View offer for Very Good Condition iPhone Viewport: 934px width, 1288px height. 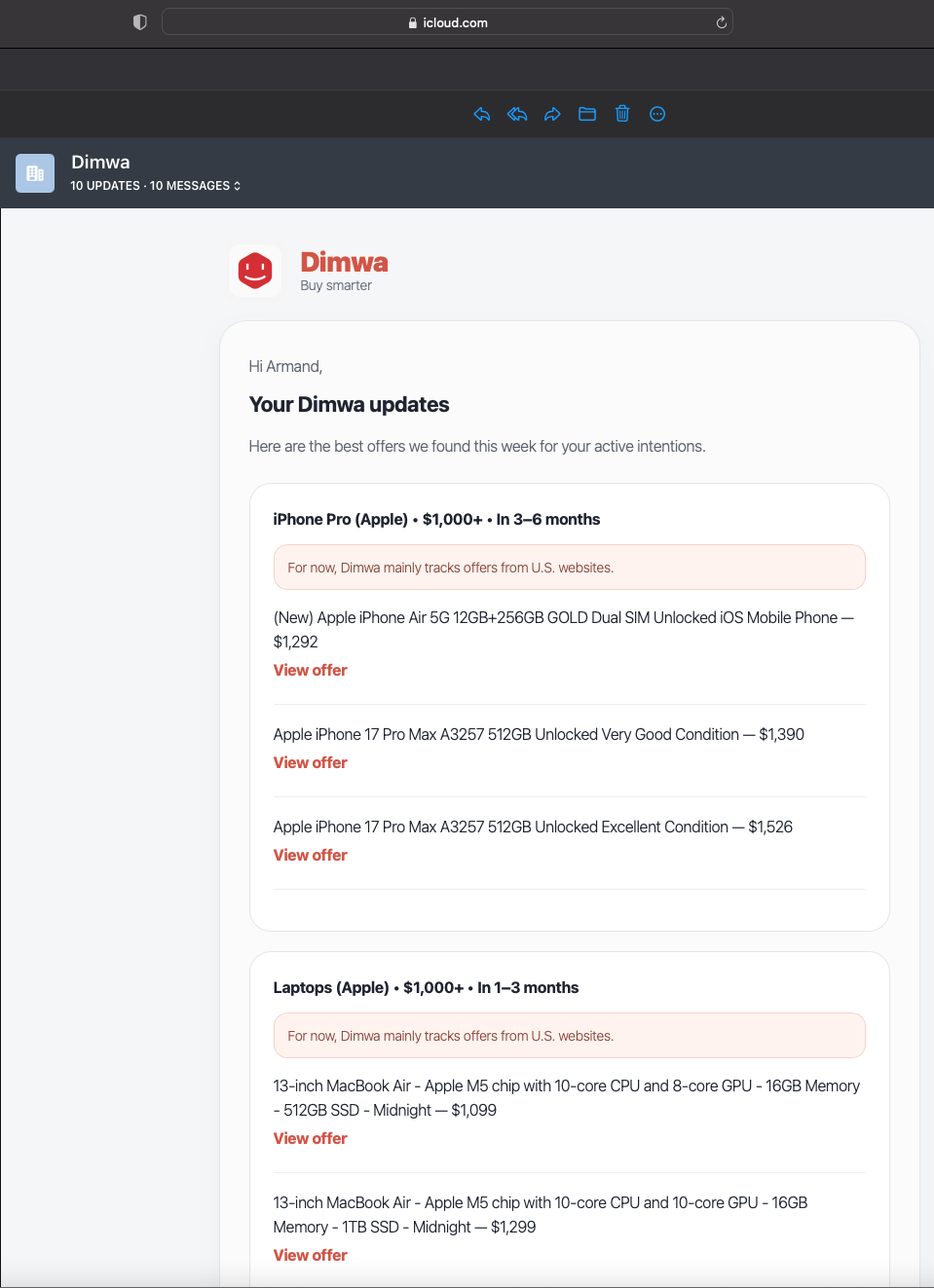[311, 762]
